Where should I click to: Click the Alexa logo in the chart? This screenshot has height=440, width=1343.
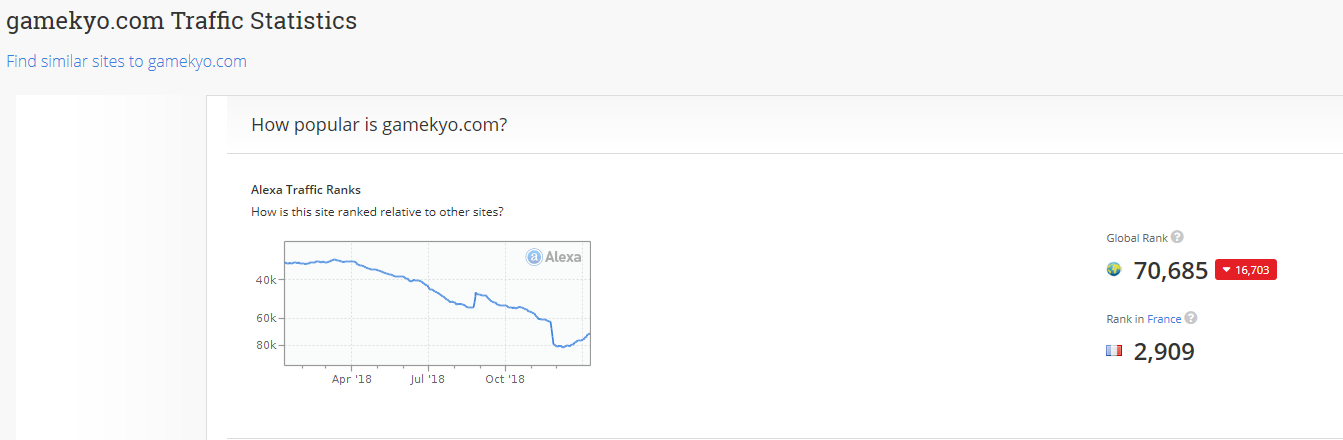pos(554,257)
